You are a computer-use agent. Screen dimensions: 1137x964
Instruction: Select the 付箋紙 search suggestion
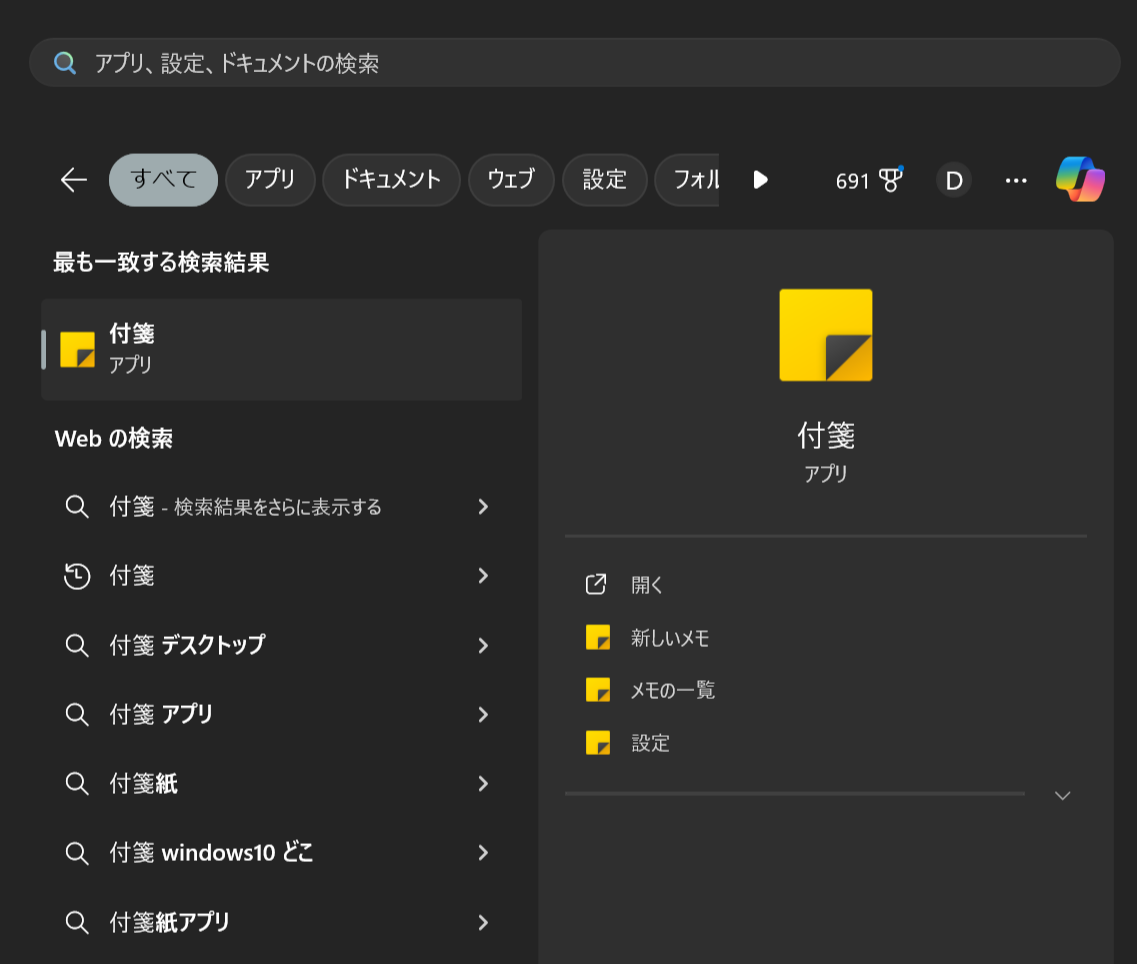click(281, 783)
